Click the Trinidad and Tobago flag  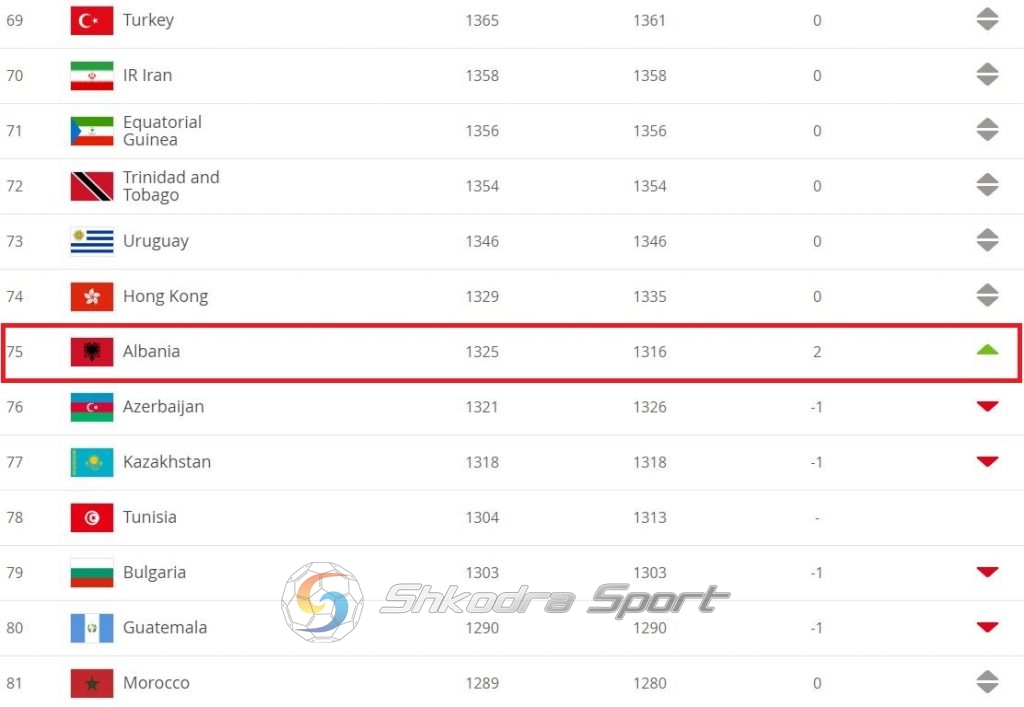[92, 186]
